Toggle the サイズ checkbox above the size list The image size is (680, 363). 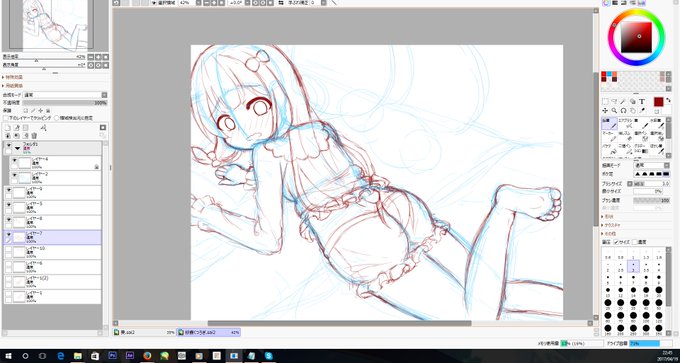click(616, 242)
